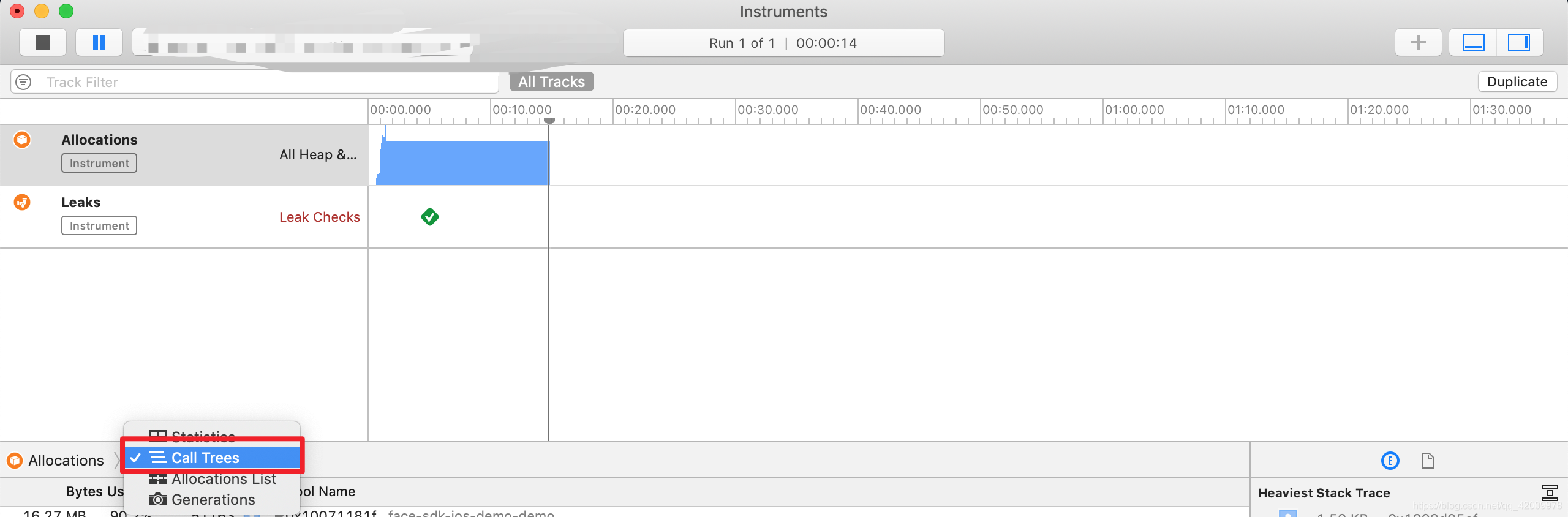Image resolution: width=1568 pixels, height=517 pixels.
Task: Stop the recording with the stop button
Action: (x=43, y=42)
